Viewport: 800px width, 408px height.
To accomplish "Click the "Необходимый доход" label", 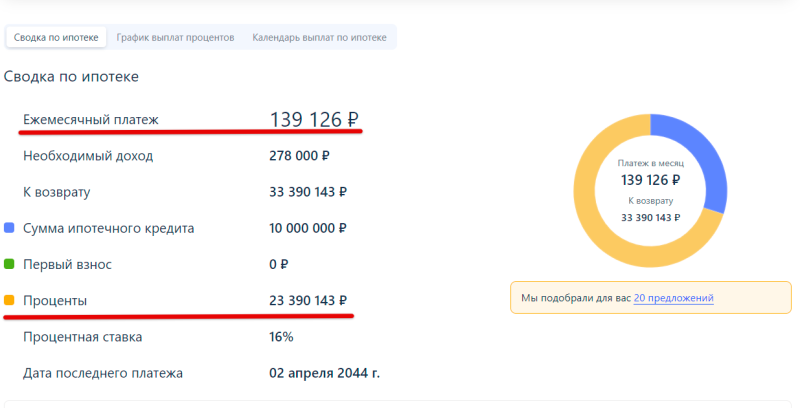I will pos(88,156).
